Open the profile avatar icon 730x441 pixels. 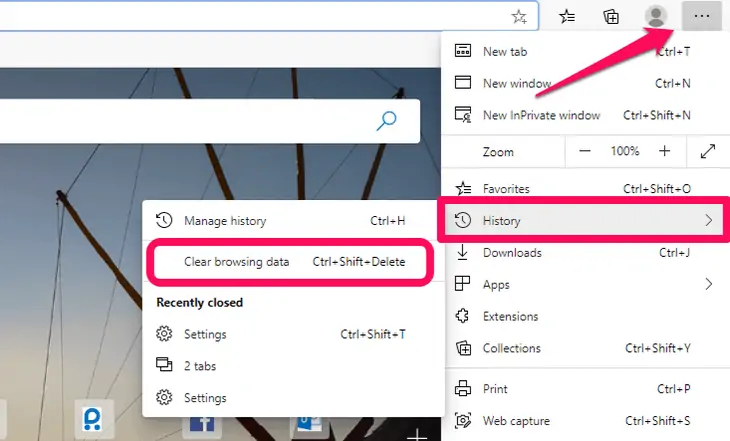(x=656, y=16)
